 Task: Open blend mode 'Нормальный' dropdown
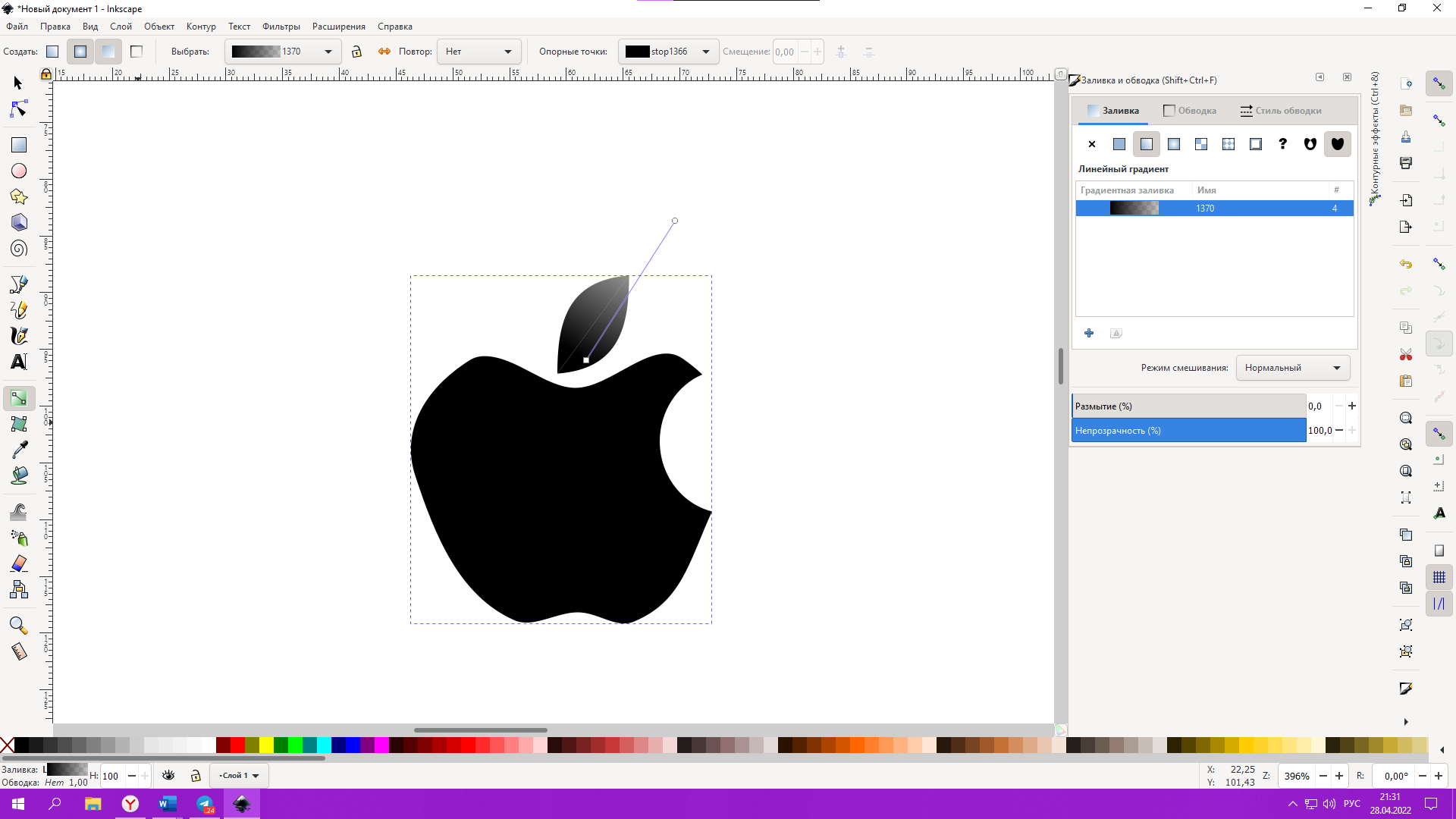pyautogui.click(x=1293, y=368)
